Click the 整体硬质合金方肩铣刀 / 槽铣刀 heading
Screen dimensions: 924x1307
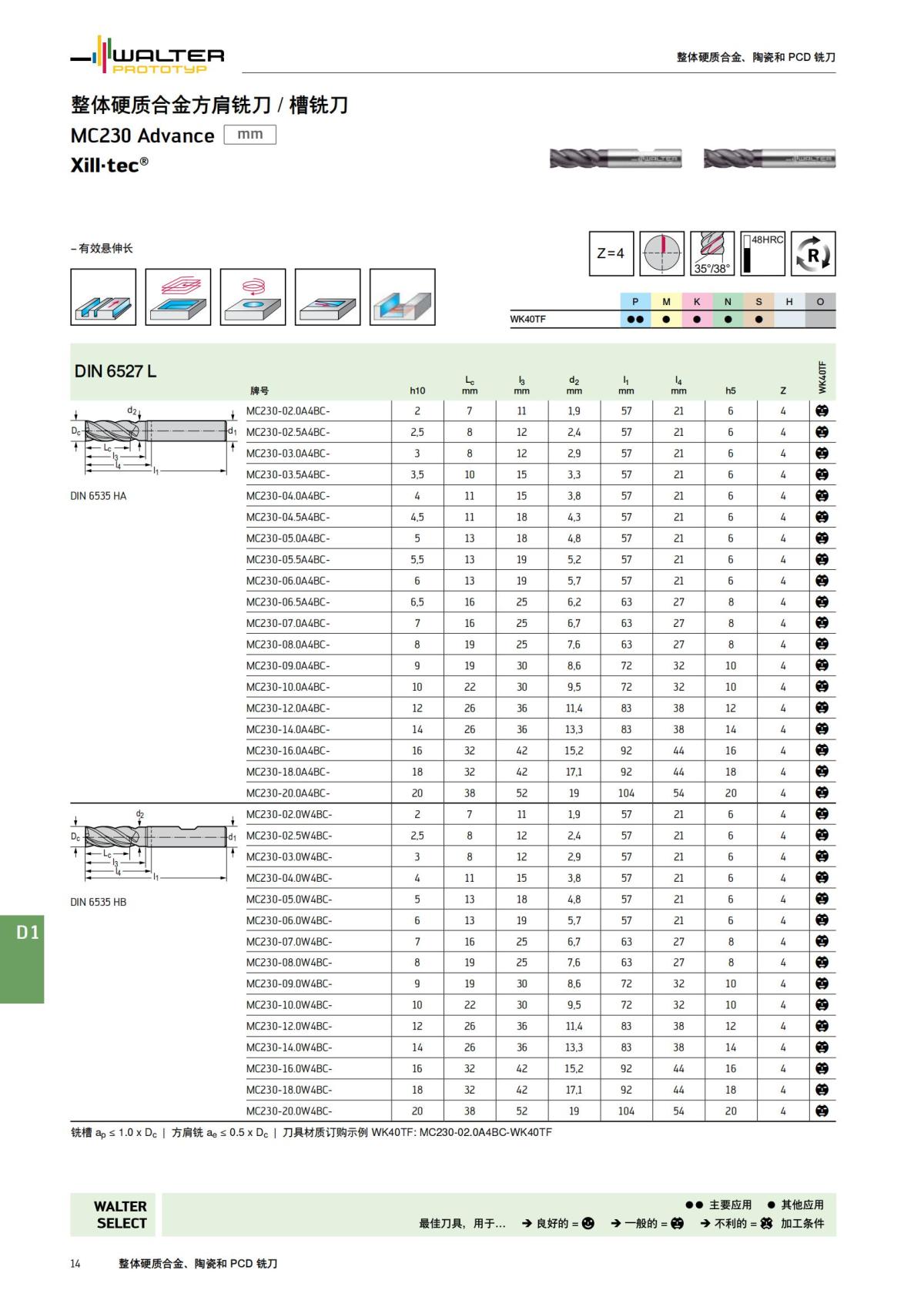point(209,105)
